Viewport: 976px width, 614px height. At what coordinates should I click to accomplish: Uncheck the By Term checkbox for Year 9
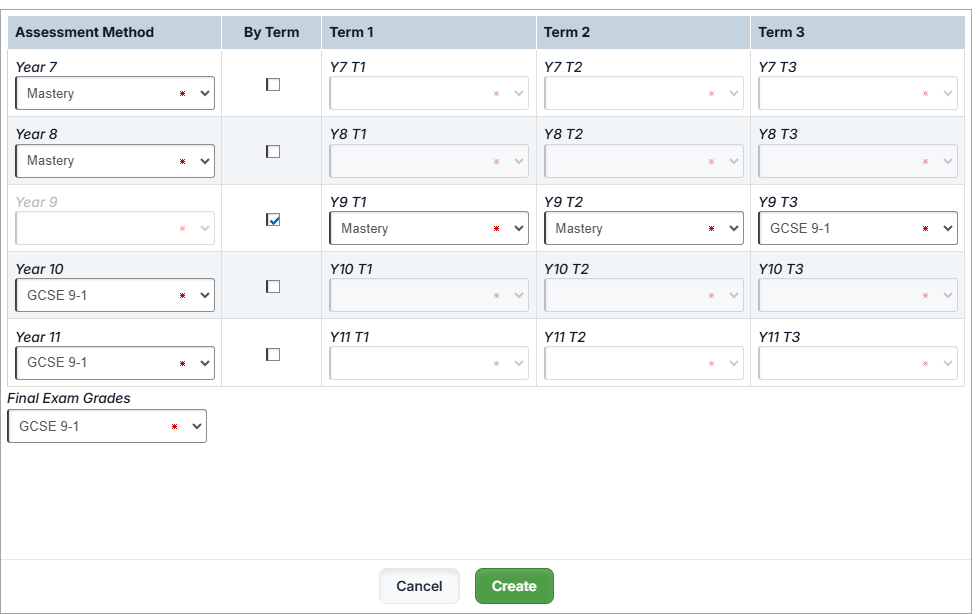(x=273, y=220)
